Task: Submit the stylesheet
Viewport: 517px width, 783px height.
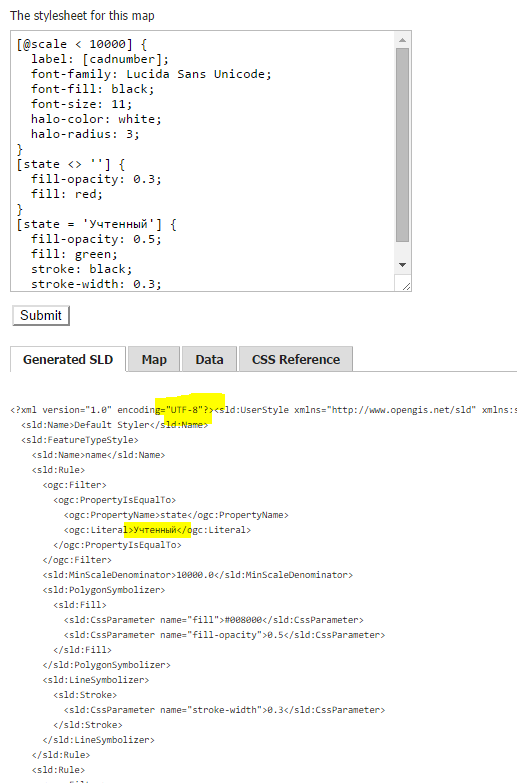Action: (x=40, y=316)
